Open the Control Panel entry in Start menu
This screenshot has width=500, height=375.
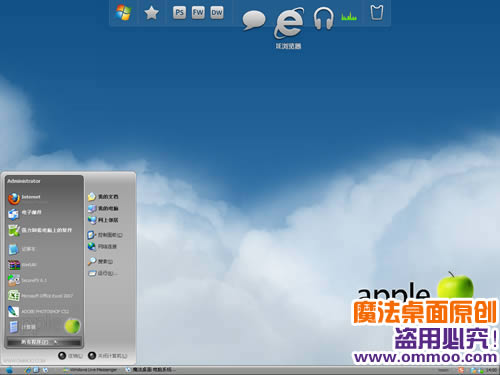(105, 235)
